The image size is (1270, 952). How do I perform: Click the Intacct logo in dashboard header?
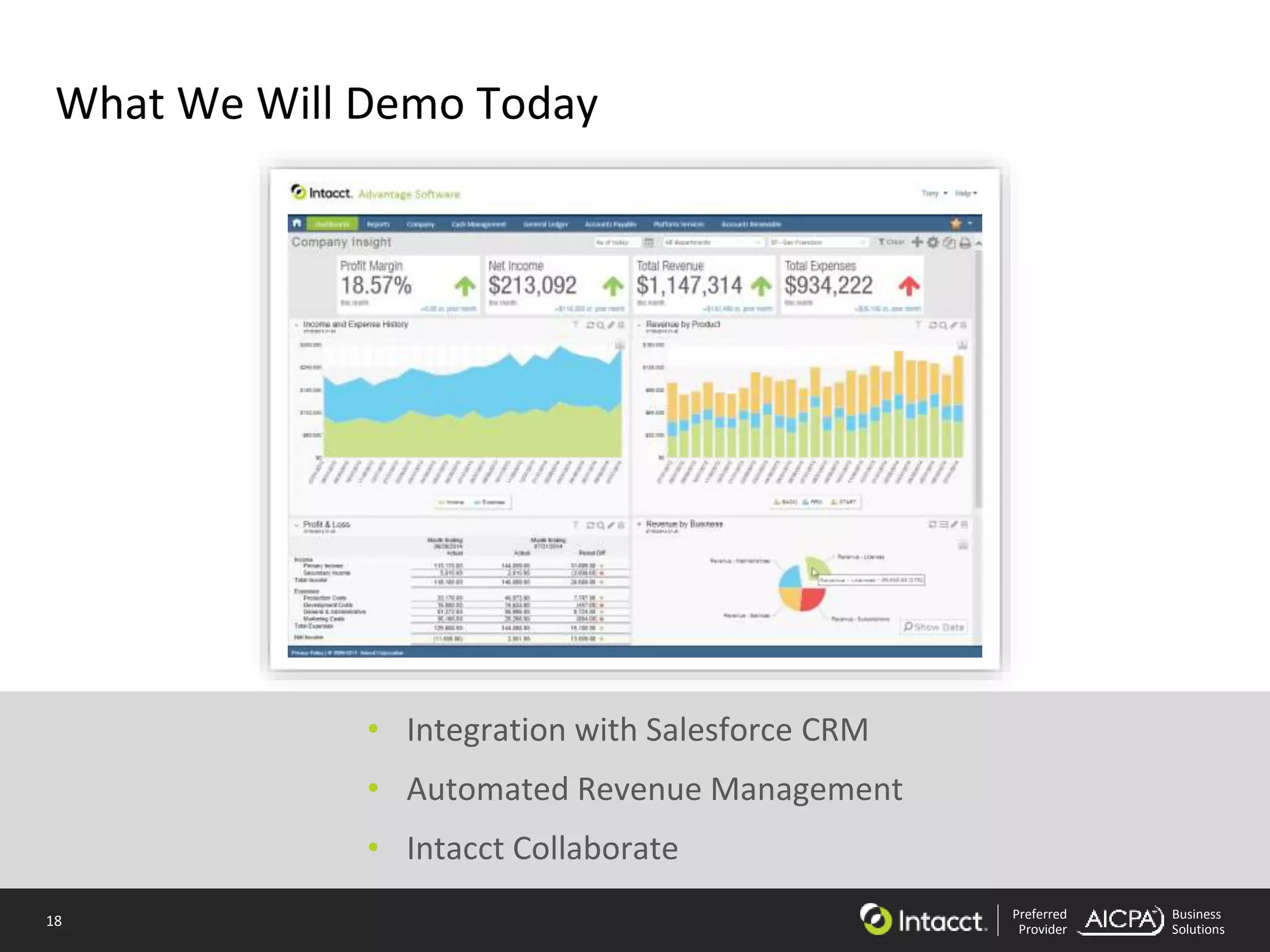[x=322, y=193]
